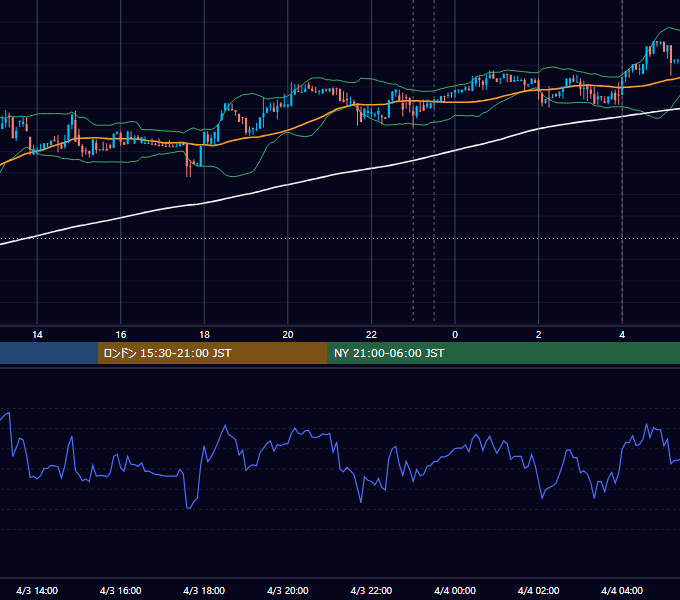Click the 4/4 00:00 label on indicator axis
The image size is (680, 600).
point(455,590)
